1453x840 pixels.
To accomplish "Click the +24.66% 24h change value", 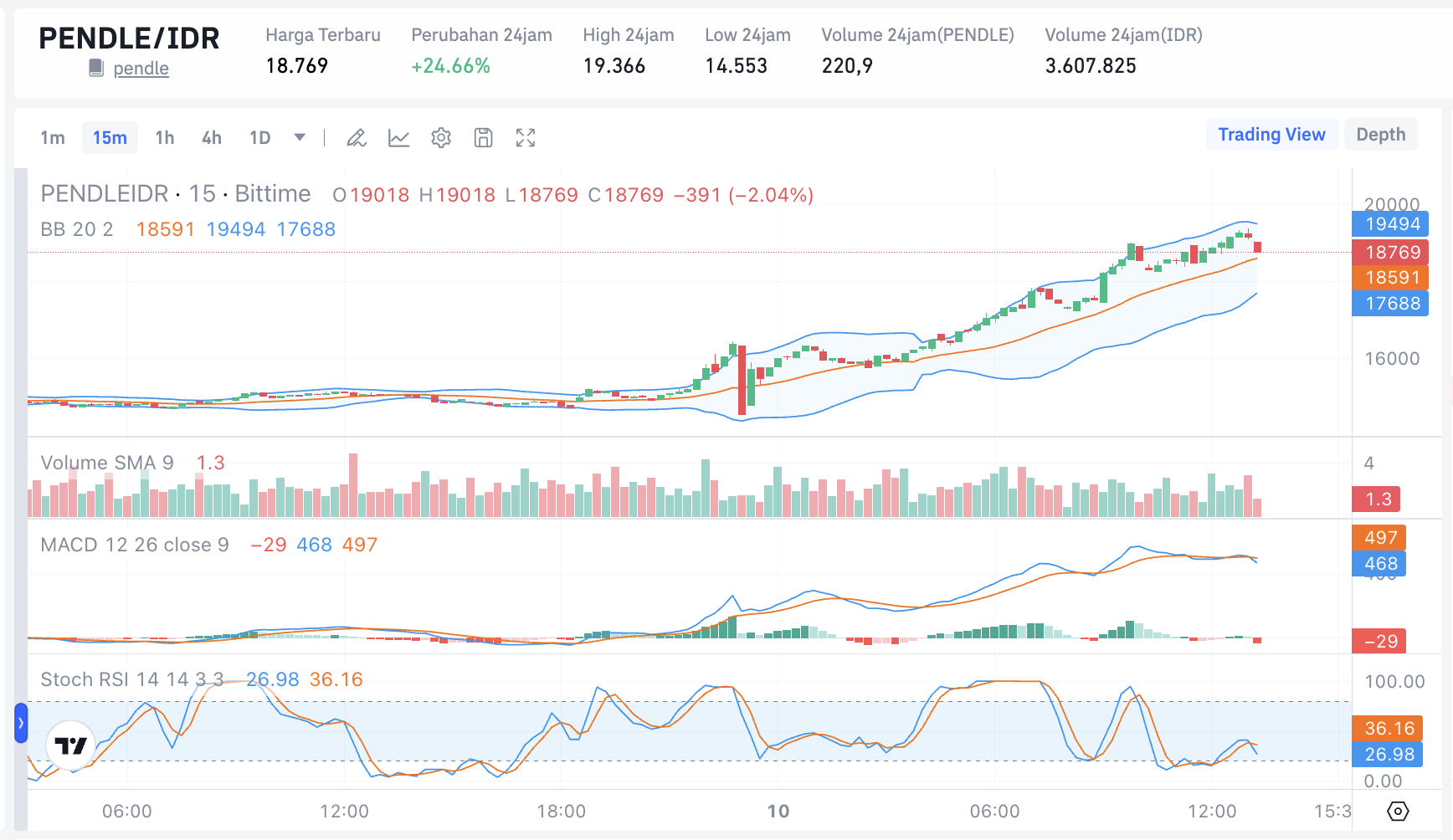I will click(450, 66).
